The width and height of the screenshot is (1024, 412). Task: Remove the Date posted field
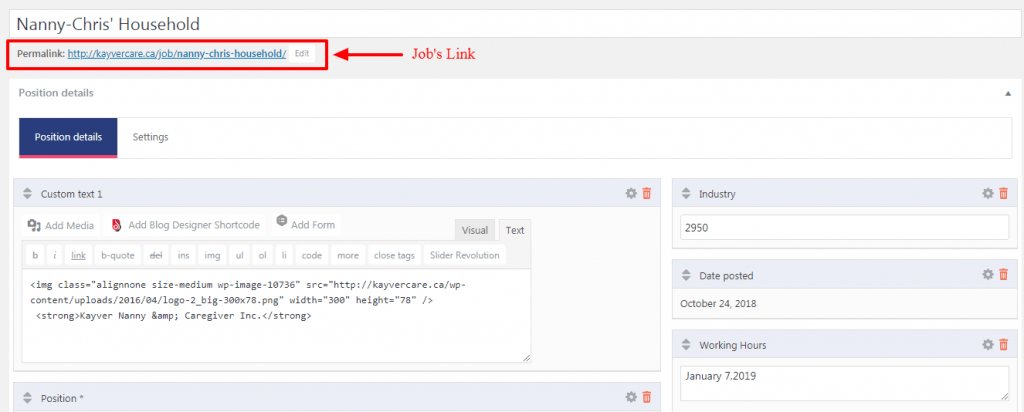coord(1004,275)
